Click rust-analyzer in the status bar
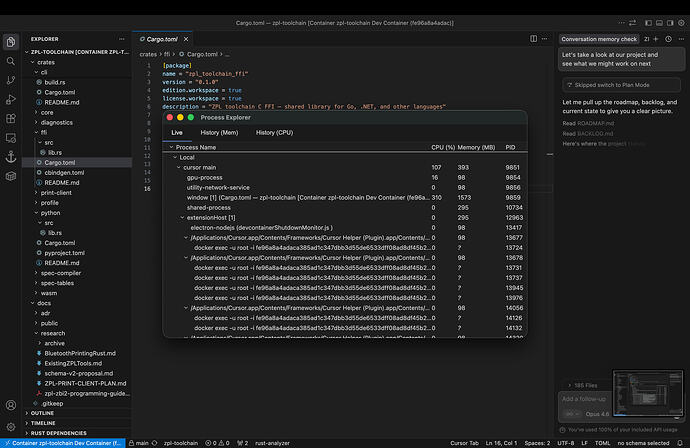Screen dimensions: 690x448 coord(272,443)
